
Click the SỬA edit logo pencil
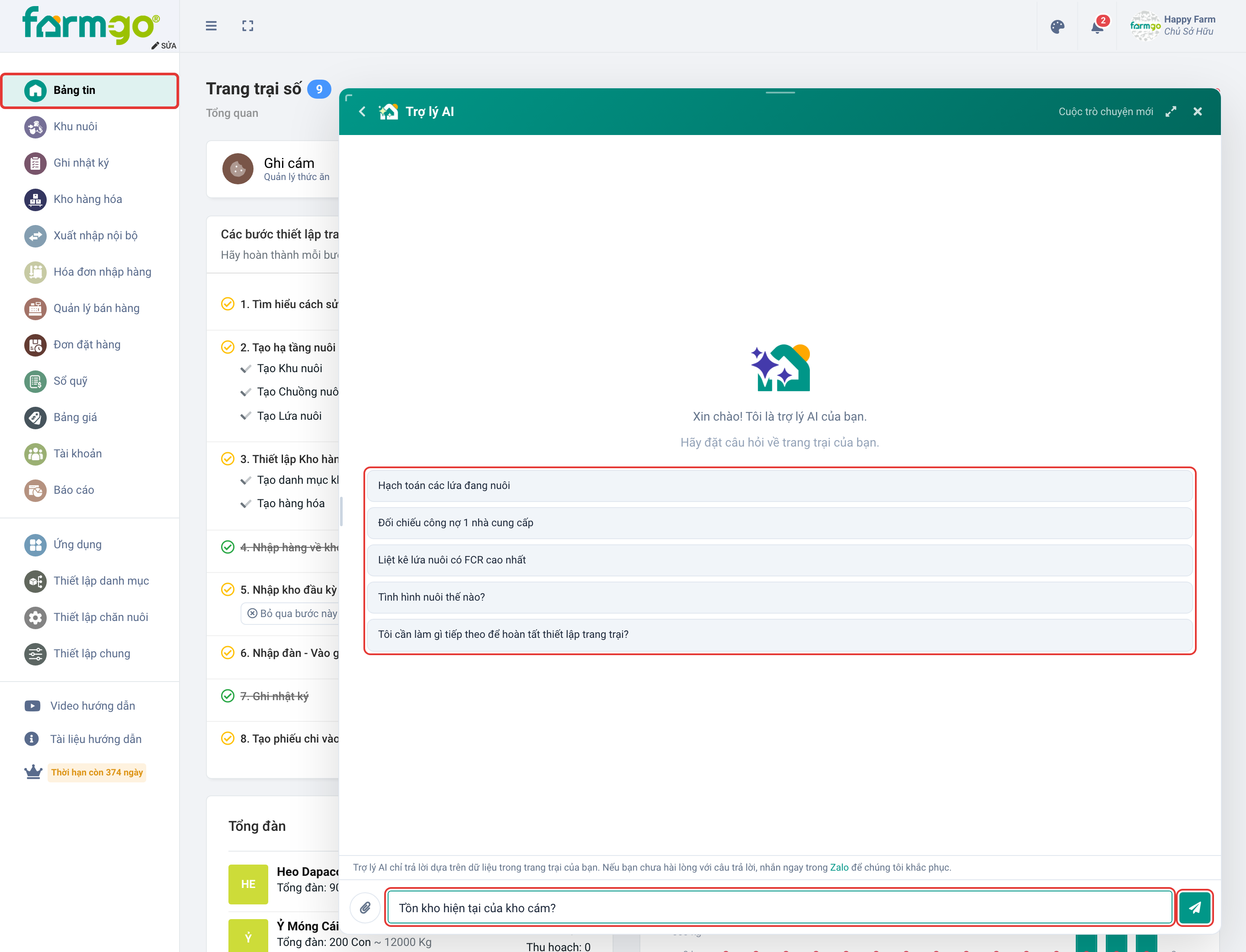pos(164,45)
